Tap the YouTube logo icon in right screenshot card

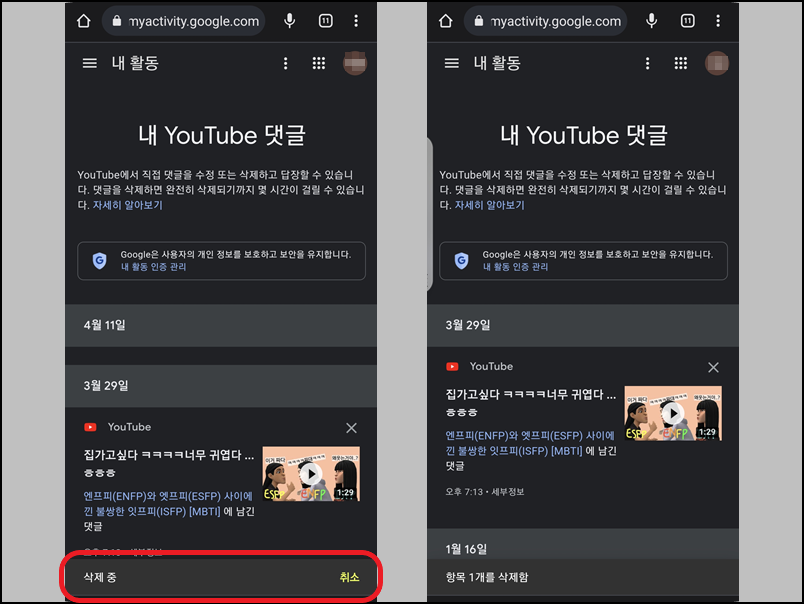pos(452,367)
